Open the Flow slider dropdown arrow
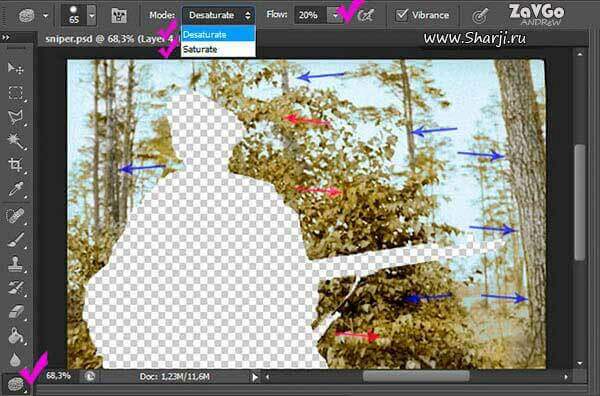This screenshot has width=600, height=396. click(x=335, y=15)
